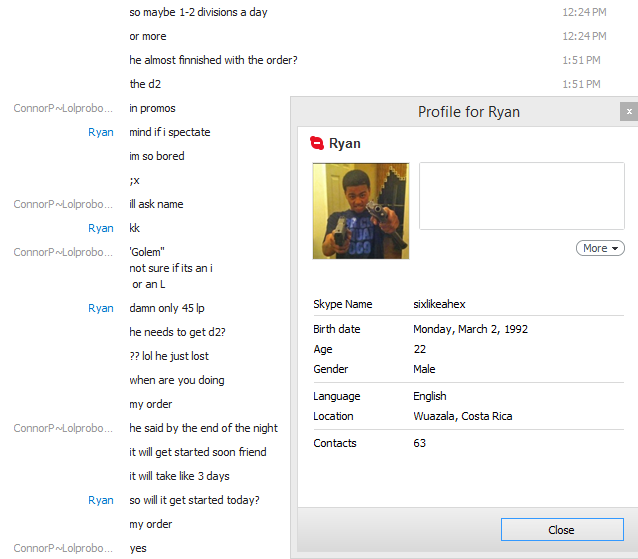Click ConnorP name next to 'ill ask name'
The width and height of the screenshot is (638, 559).
pos(63,204)
